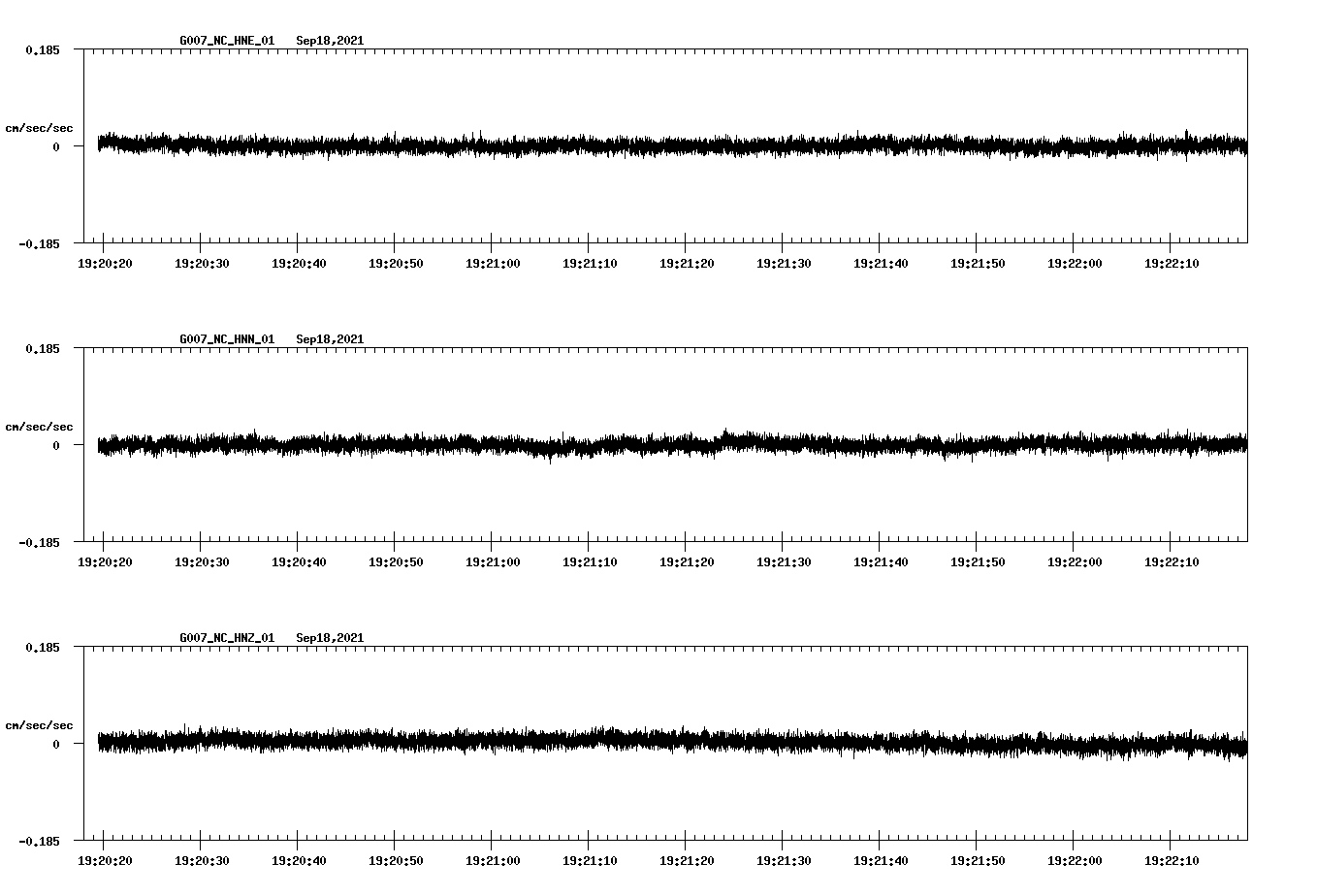
Task: Click the 19:21:10 time label under HNN plot
Action: tap(590, 561)
